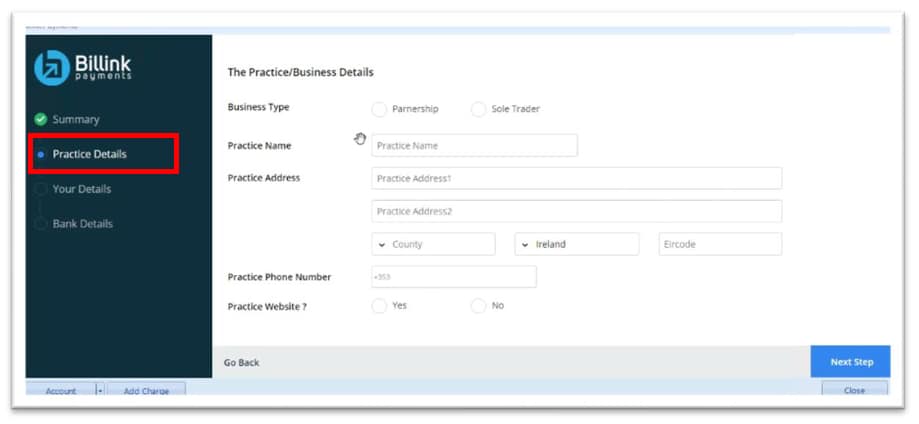Viewport: 919px width, 424px height.
Task: Click the step circle beside Your Details
Action: (x=40, y=189)
